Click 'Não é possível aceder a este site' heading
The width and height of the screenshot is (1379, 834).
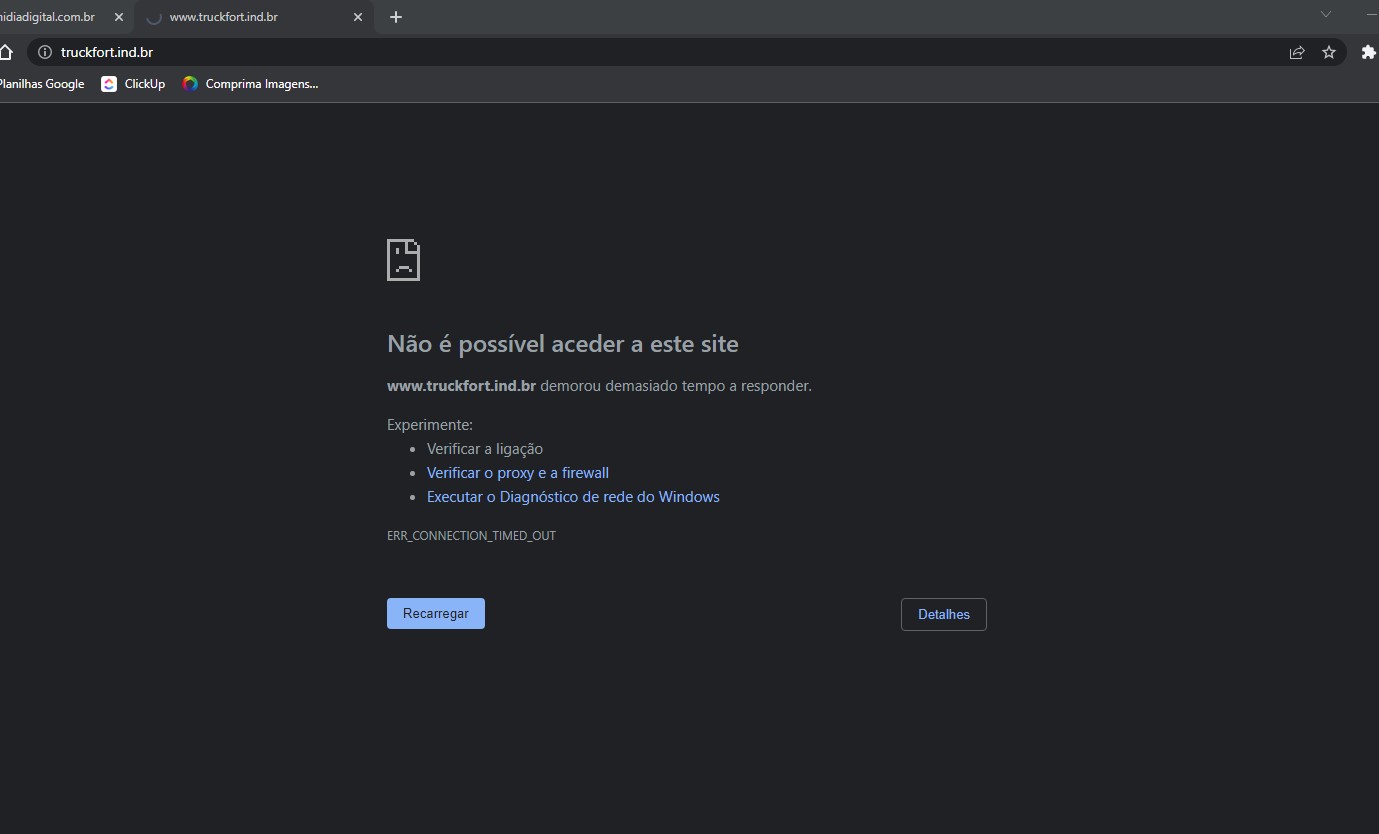pyautogui.click(x=562, y=344)
